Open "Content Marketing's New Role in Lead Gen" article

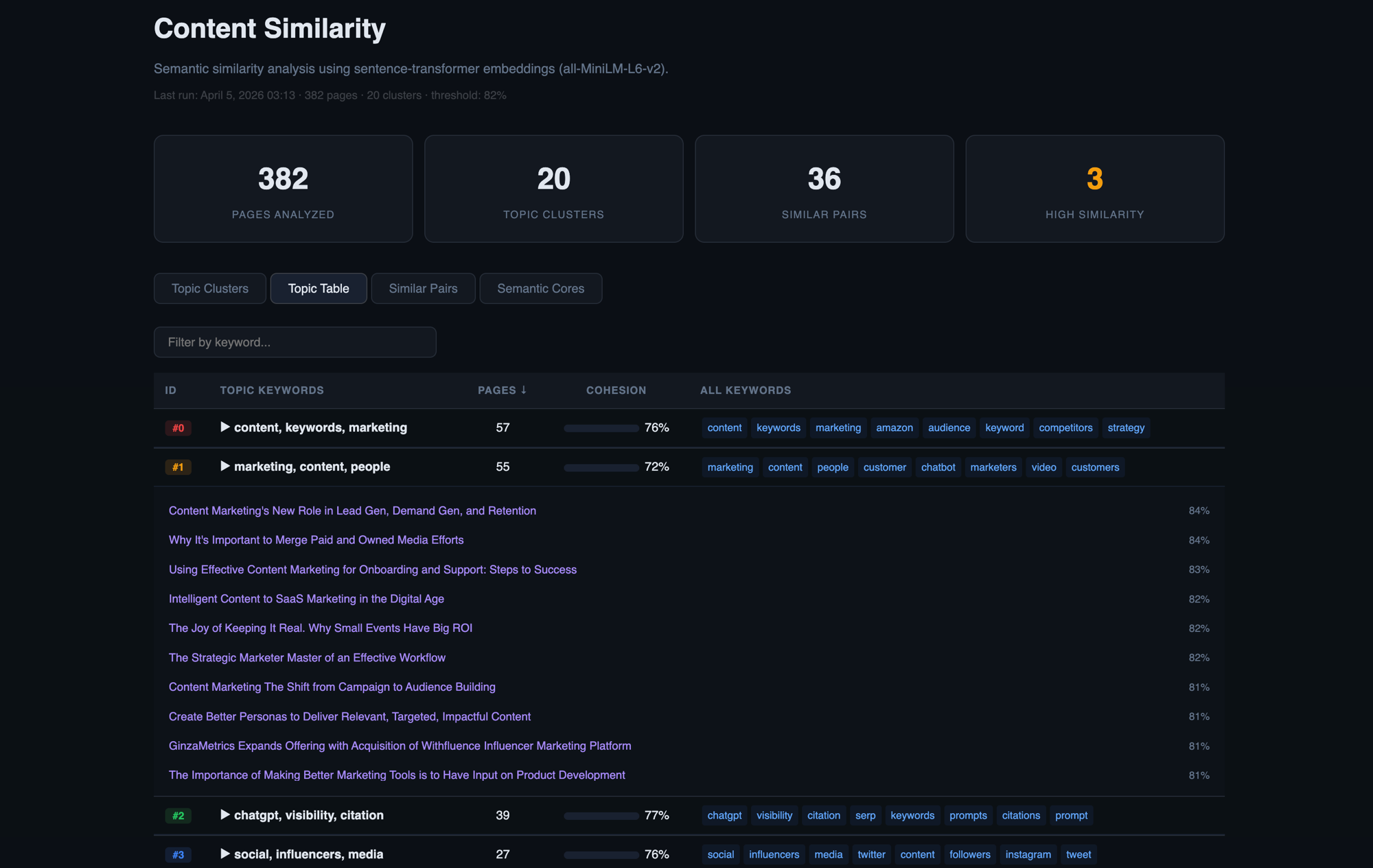352,511
